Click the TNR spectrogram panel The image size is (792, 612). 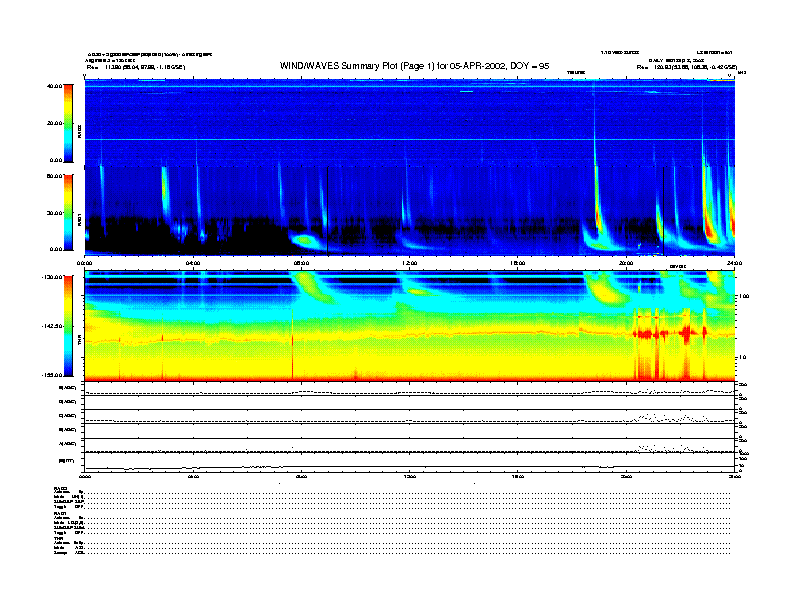pyautogui.click(x=410, y=326)
